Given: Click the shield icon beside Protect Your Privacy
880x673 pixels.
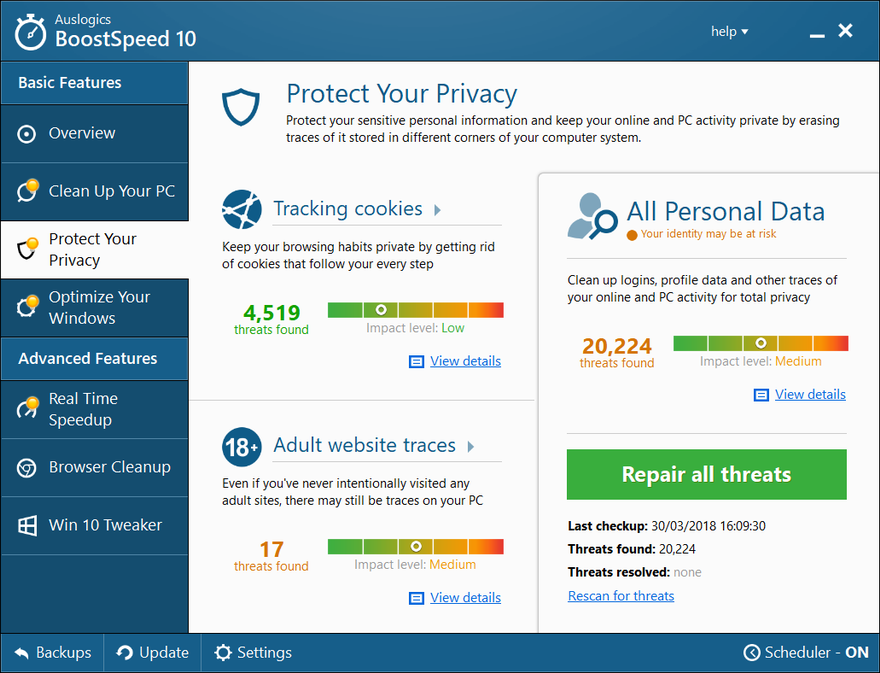Looking at the screenshot, I should pos(241,107).
